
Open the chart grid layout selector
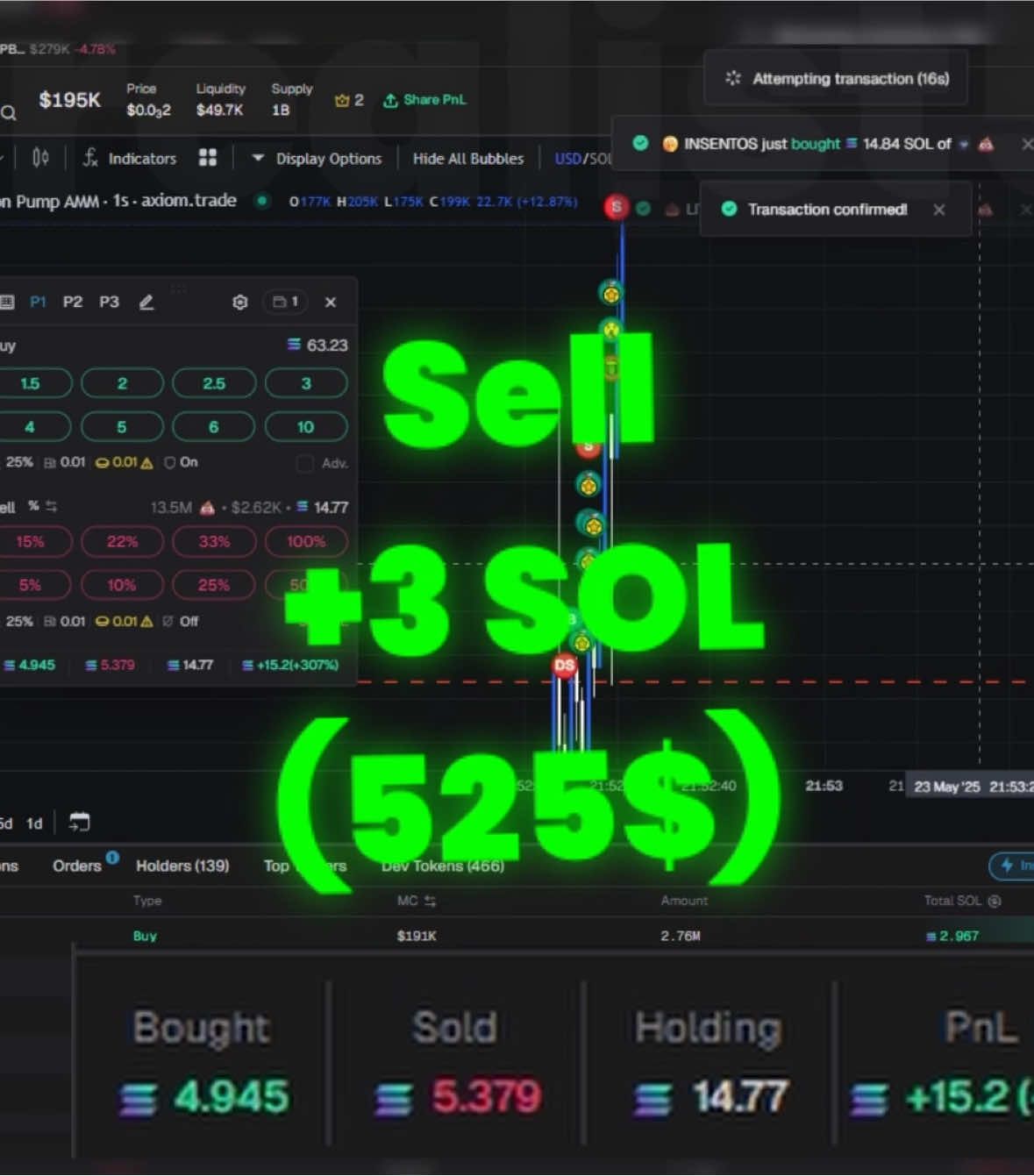(x=207, y=158)
